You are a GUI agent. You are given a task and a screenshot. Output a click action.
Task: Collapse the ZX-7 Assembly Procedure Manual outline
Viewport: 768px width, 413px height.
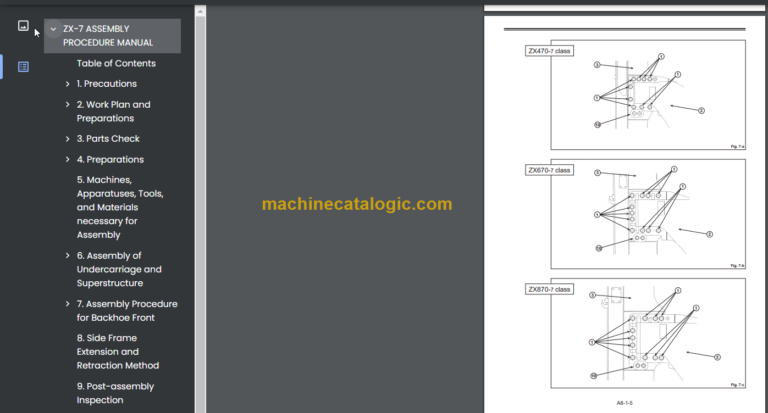coord(53,29)
